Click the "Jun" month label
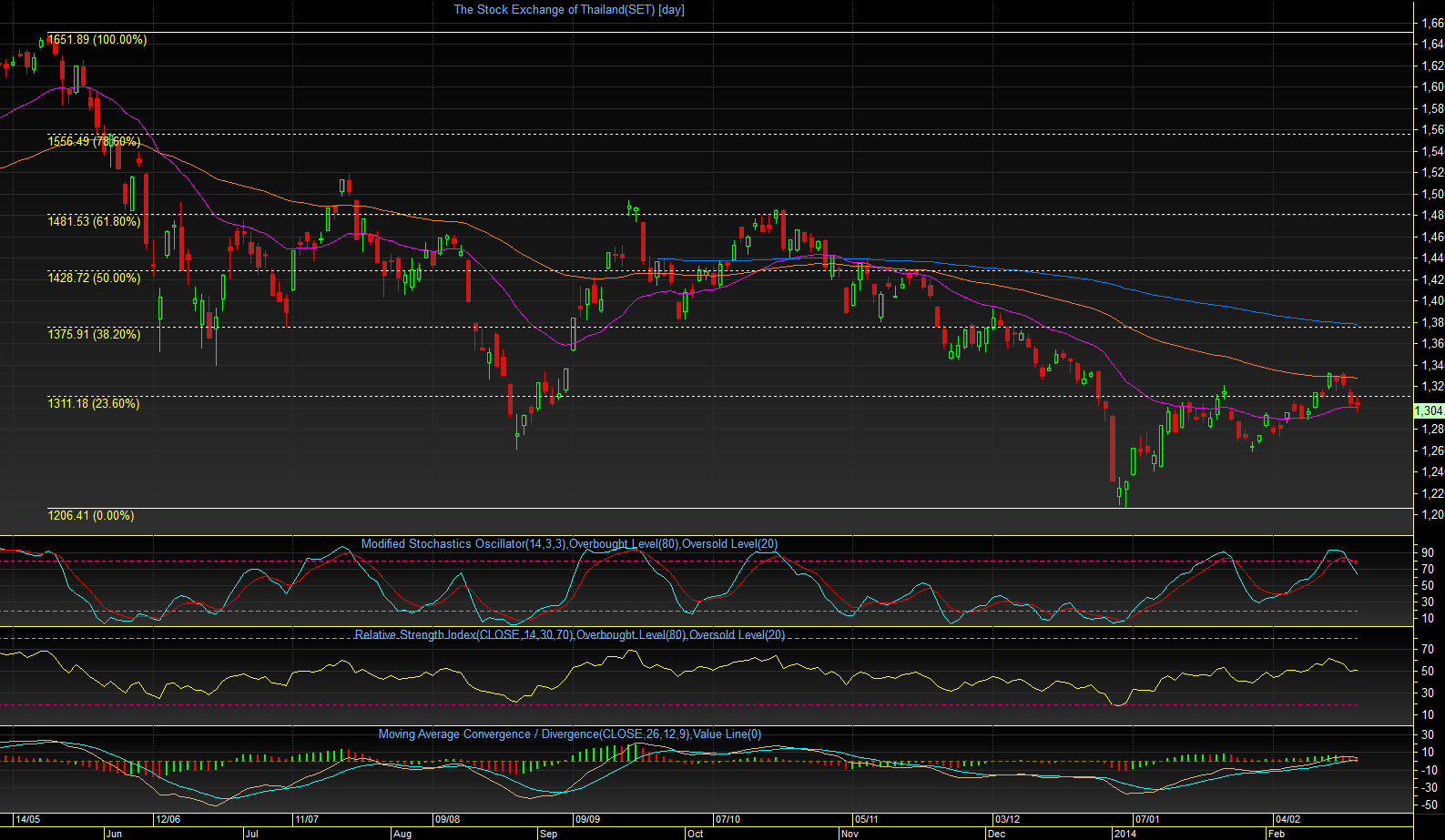 114,834
